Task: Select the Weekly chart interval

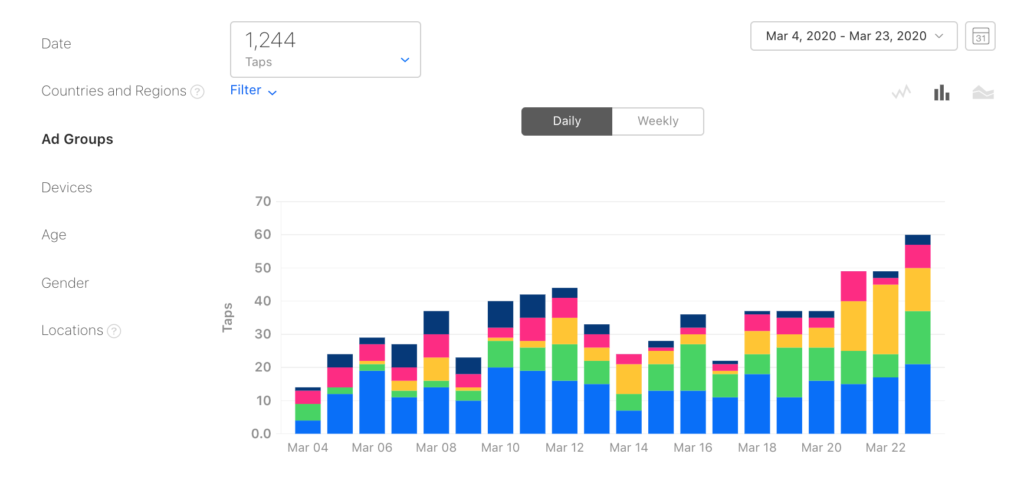Action: point(658,121)
